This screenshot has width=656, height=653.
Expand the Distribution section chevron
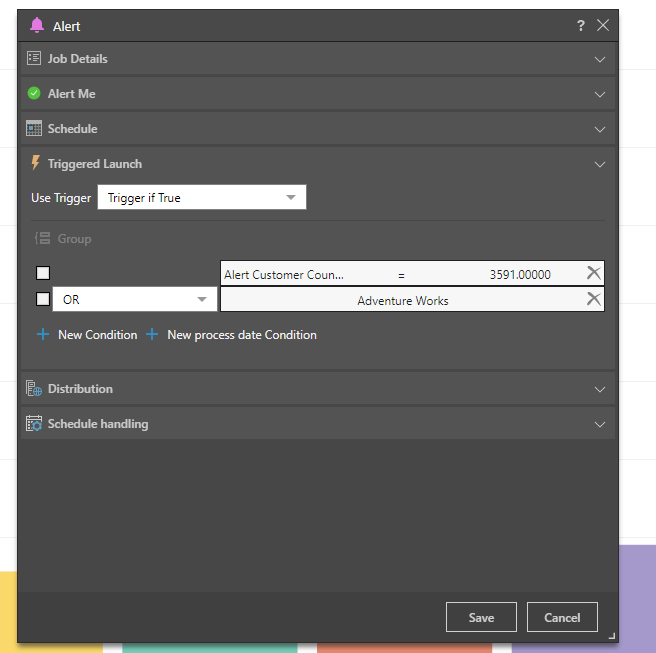[600, 389]
